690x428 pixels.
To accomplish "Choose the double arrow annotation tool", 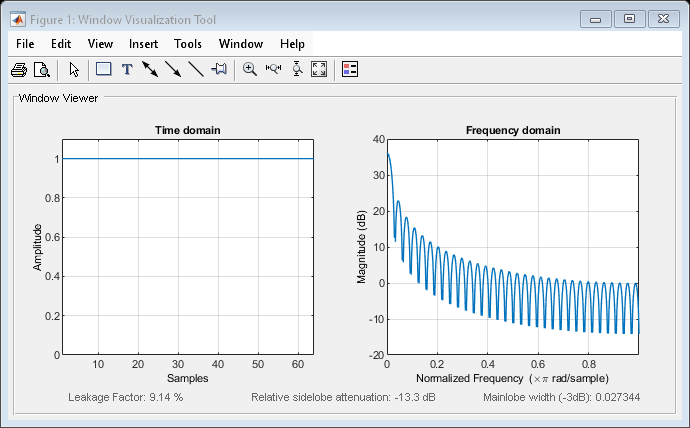I will tap(150, 70).
